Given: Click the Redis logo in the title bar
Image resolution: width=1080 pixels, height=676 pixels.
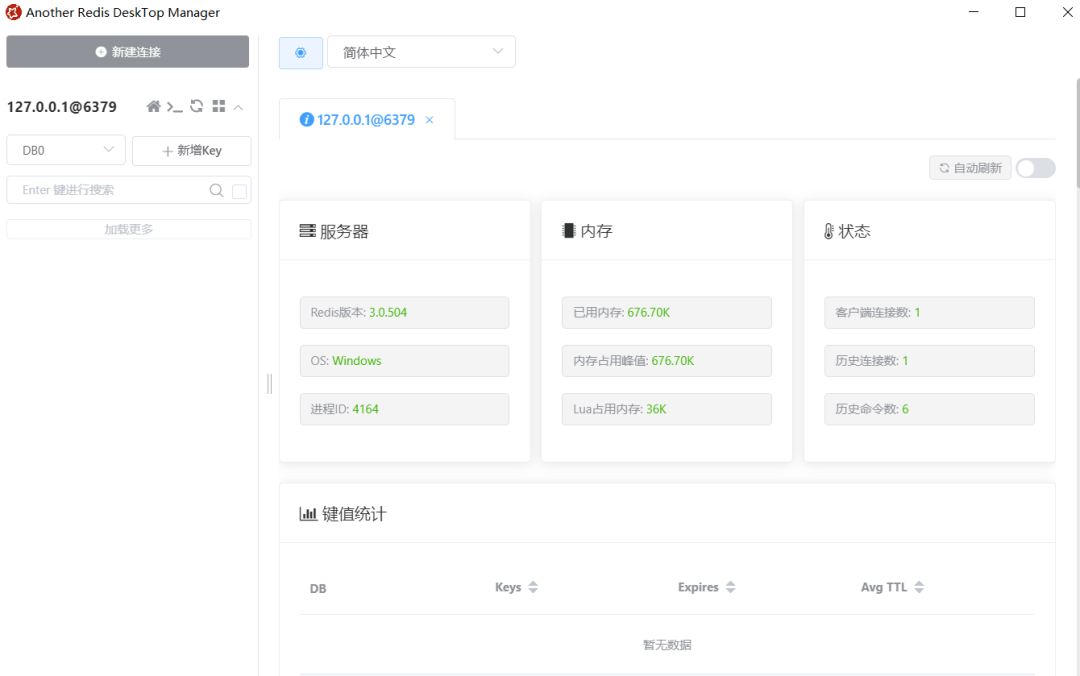Looking at the screenshot, I should (14, 13).
